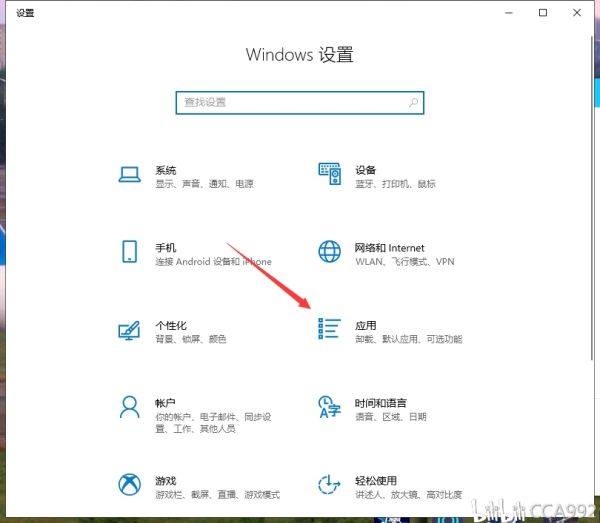Open the 时间和语言 clock-letter icon
600x523 pixels.
(329, 407)
